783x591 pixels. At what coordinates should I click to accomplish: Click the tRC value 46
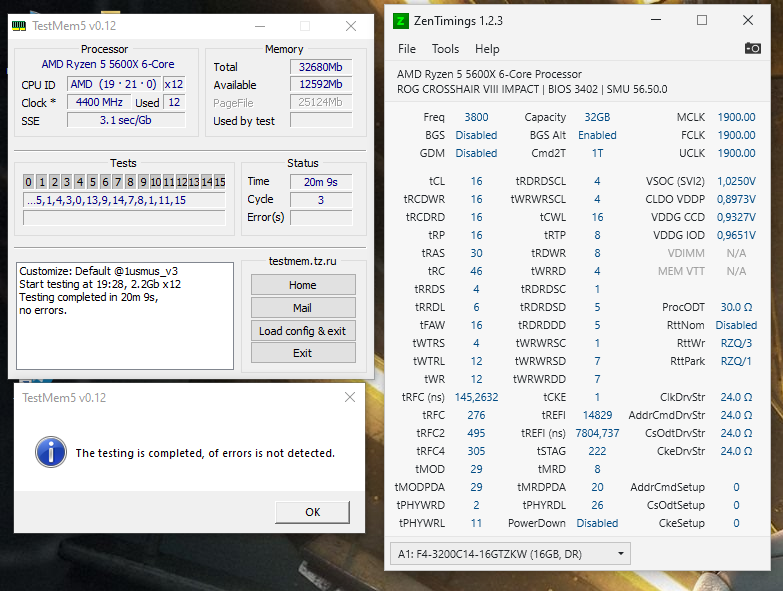[476, 271]
